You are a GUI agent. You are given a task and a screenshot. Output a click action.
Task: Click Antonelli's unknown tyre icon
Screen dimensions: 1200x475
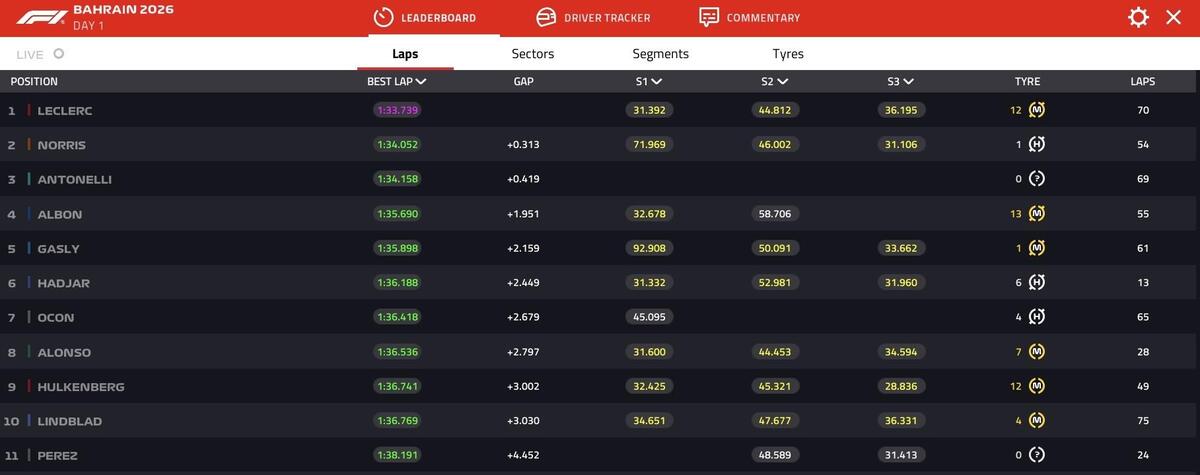[1037, 179]
